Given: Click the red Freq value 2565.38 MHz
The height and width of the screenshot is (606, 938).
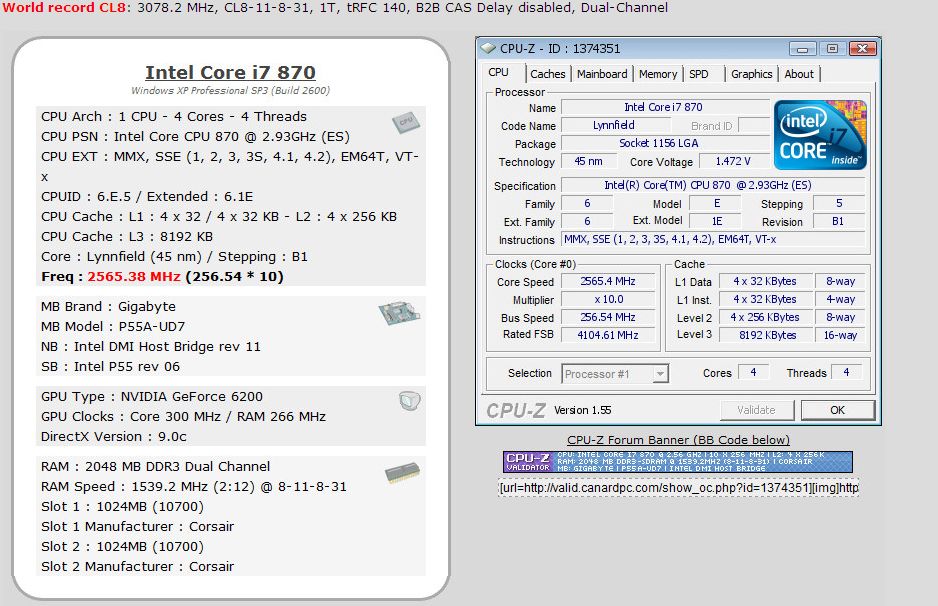Looking at the screenshot, I should click(x=134, y=276).
